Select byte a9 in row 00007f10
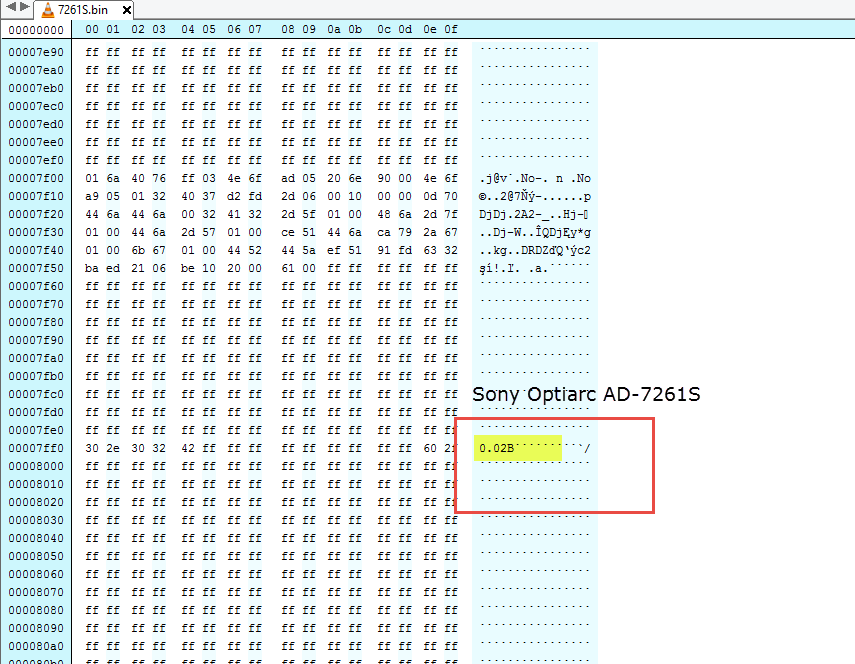This screenshot has height=664, width=855. coord(92,196)
